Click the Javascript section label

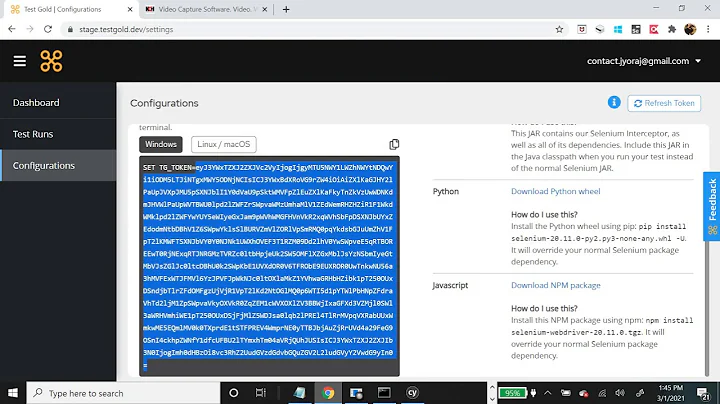click(450, 285)
